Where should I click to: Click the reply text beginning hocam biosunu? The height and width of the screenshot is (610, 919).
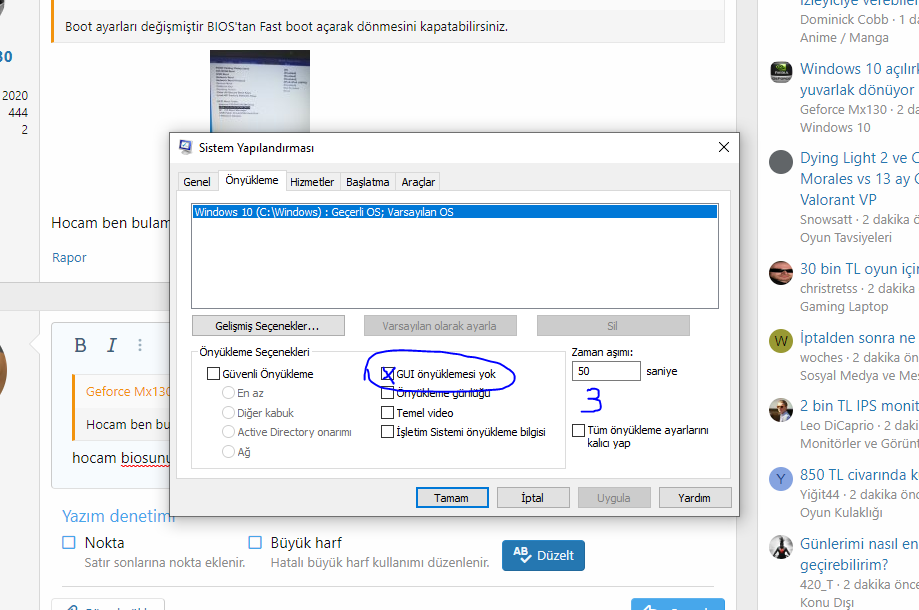(x=120, y=458)
